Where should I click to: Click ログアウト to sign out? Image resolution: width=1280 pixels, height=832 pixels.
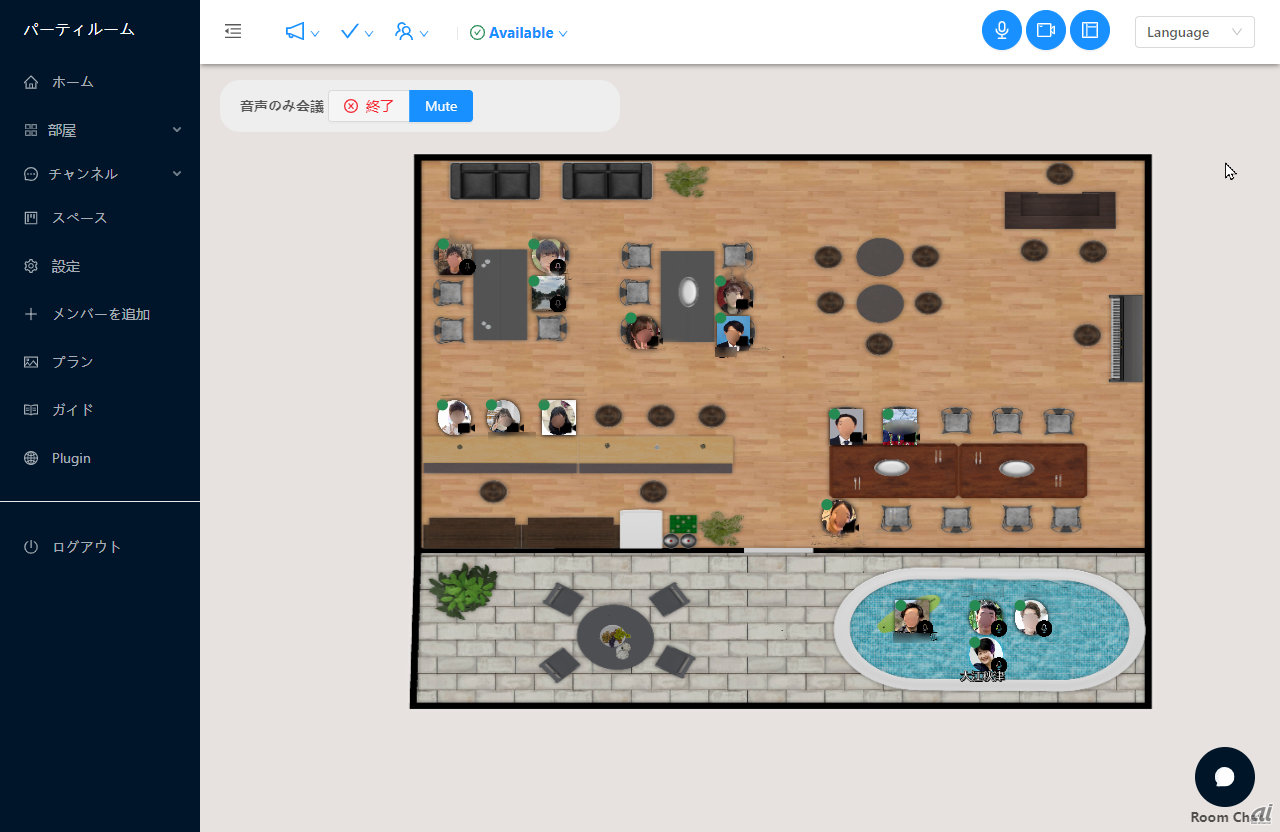point(86,547)
